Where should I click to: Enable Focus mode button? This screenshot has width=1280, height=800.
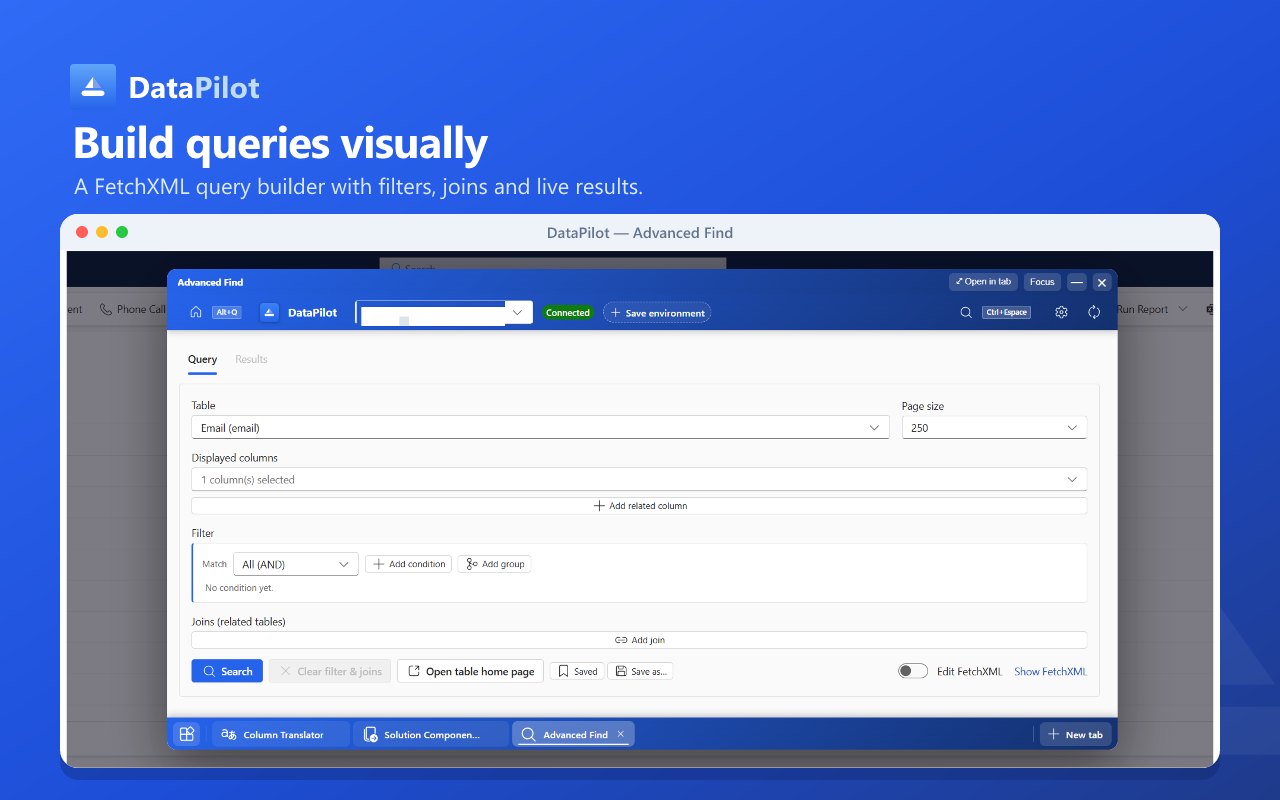tap(1042, 282)
